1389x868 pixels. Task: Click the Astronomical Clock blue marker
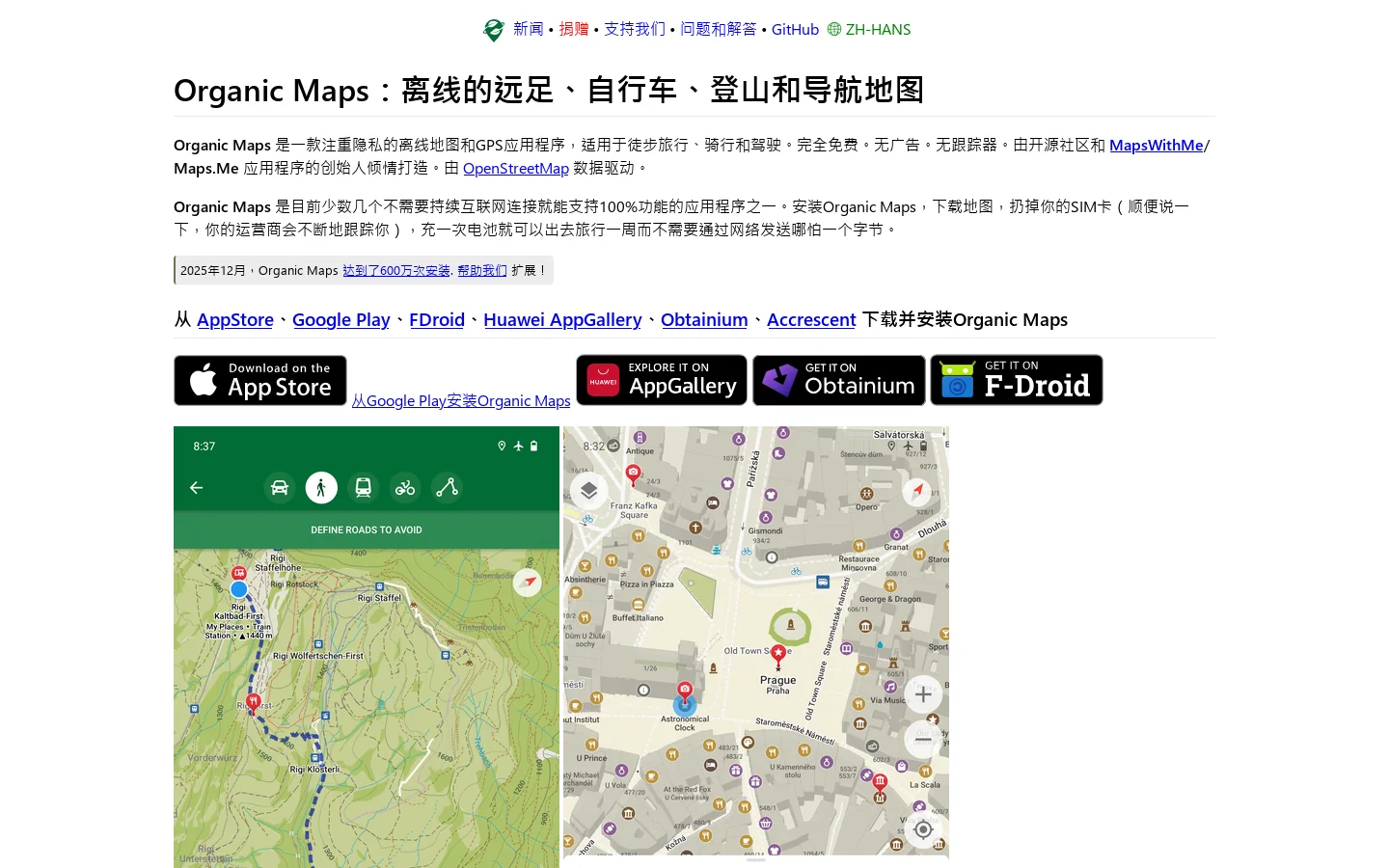pyautogui.click(x=685, y=706)
